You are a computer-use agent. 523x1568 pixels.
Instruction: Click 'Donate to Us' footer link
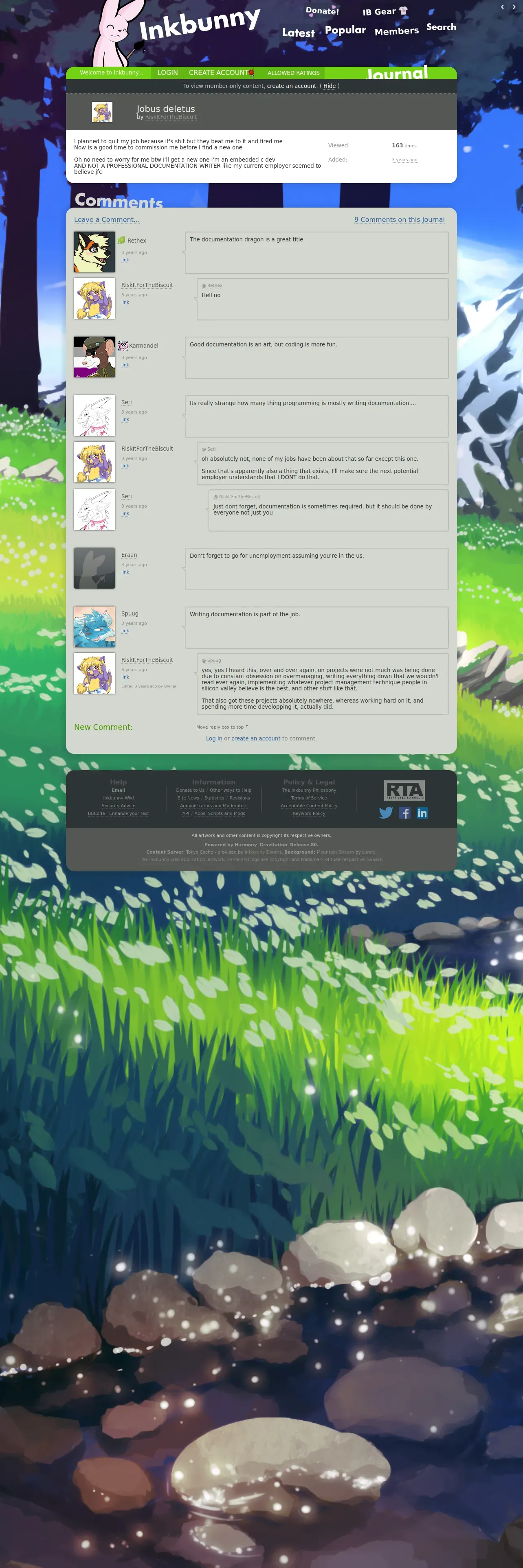click(190, 790)
